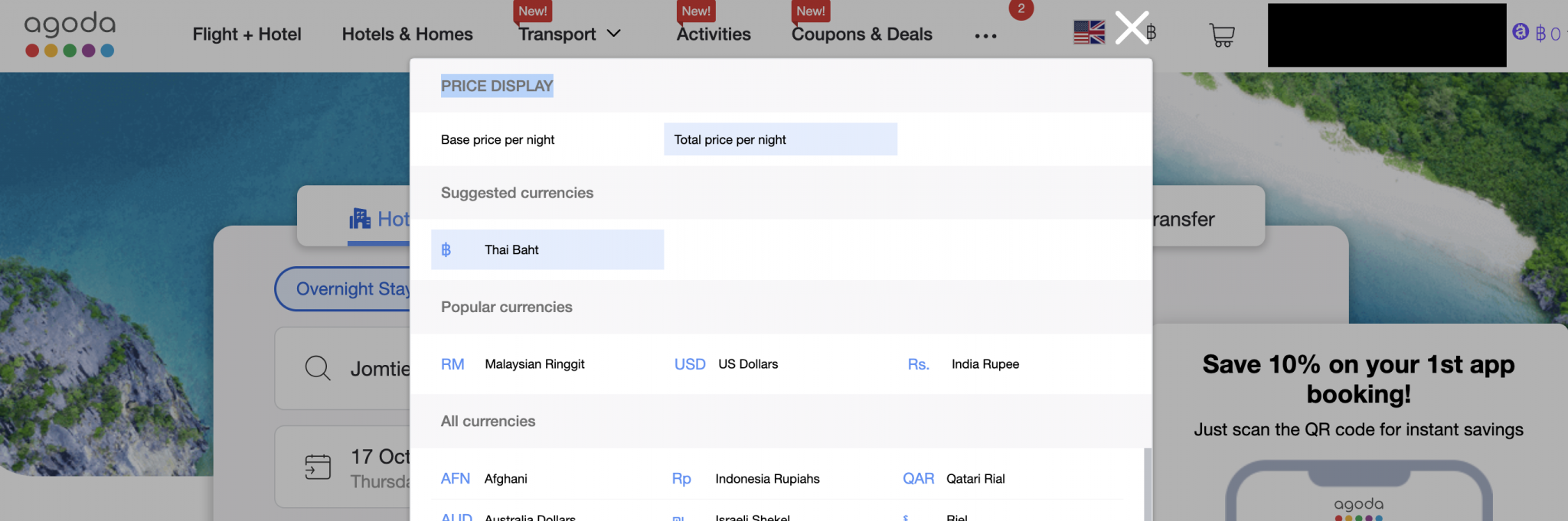
Task: Close the currency panel with the X
Action: tap(1132, 28)
